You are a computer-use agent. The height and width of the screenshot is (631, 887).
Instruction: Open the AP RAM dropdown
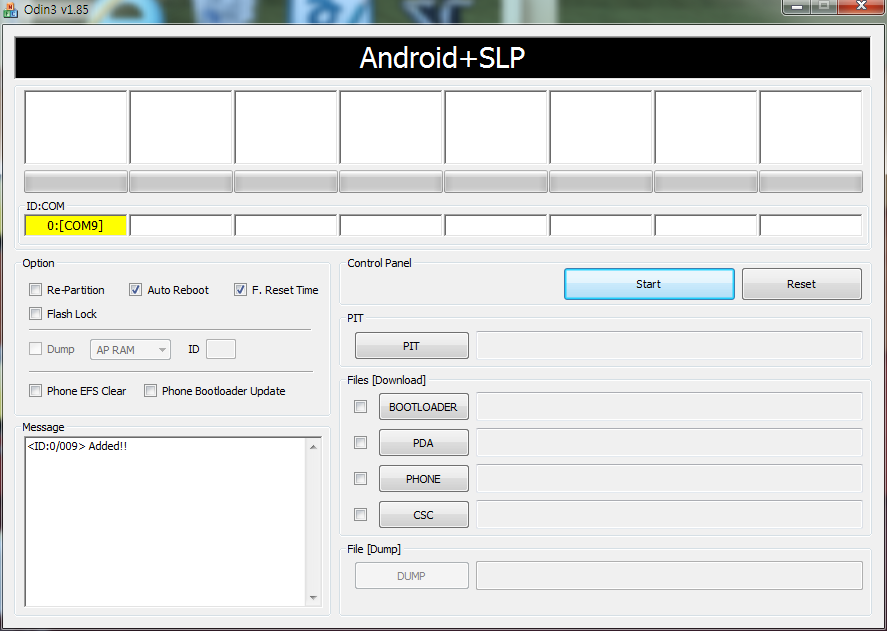(x=131, y=350)
